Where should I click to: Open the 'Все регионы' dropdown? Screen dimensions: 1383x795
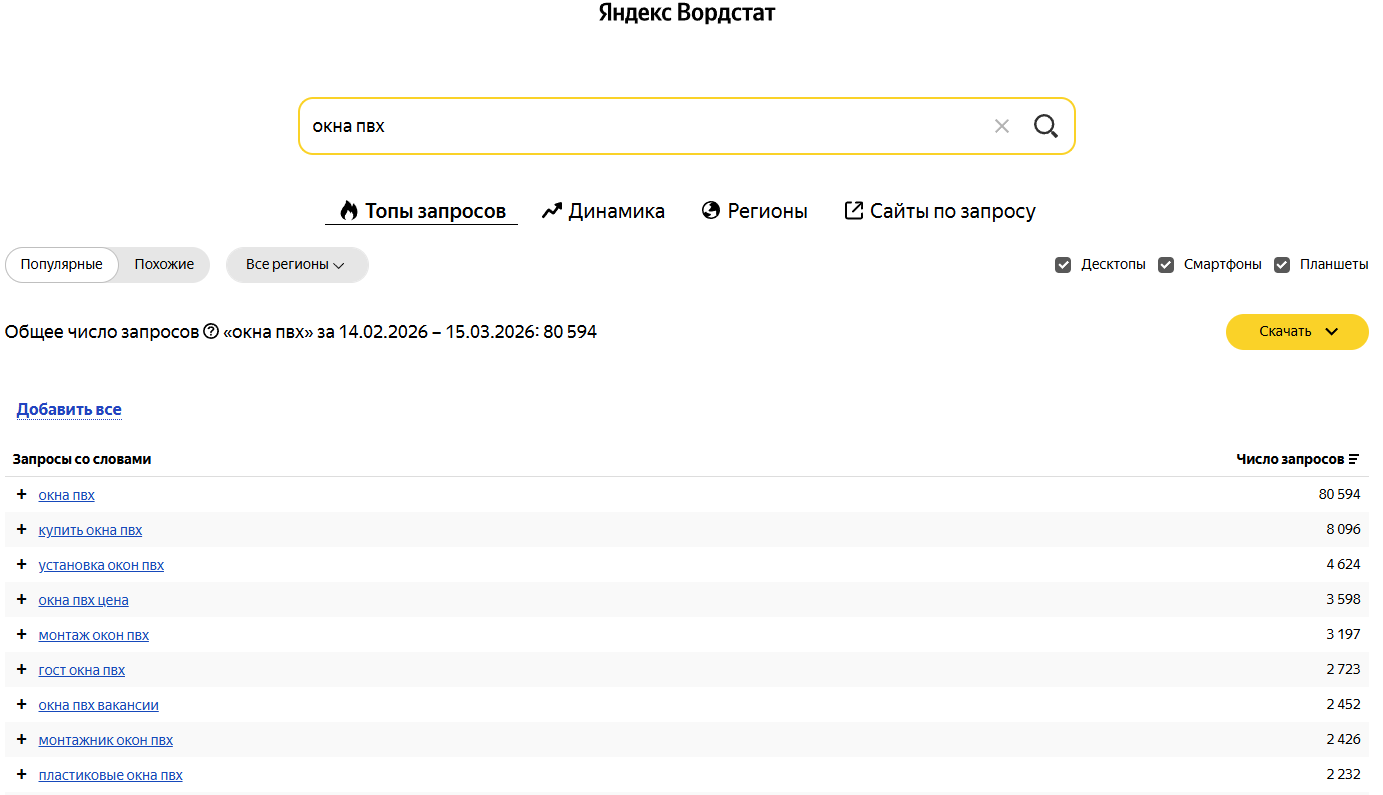pyautogui.click(x=297, y=265)
